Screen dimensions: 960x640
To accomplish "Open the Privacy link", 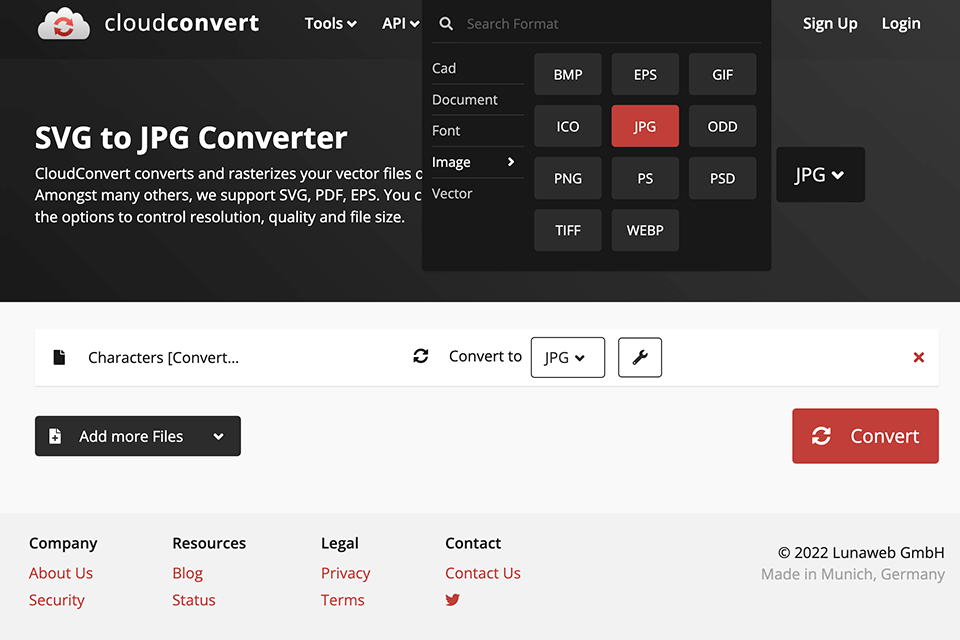I will (x=345, y=573).
